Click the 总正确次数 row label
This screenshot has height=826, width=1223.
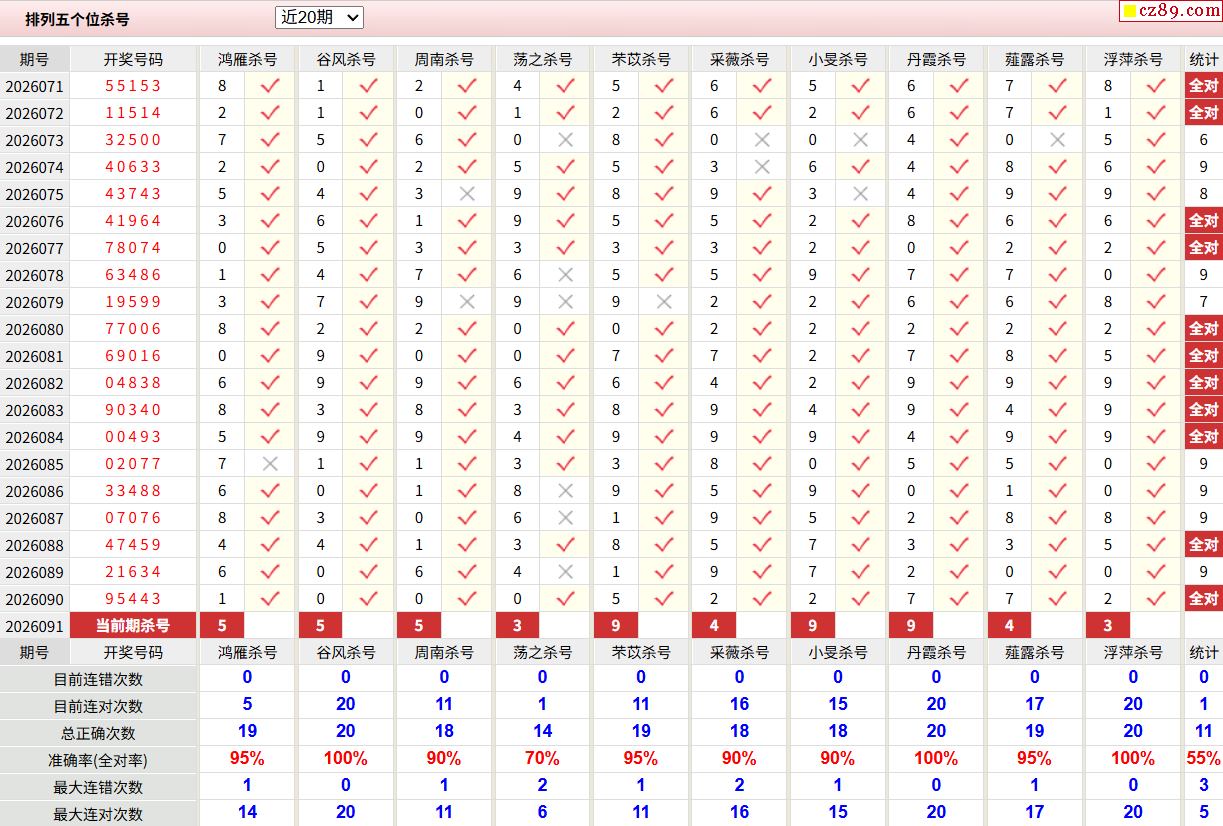click(x=98, y=733)
